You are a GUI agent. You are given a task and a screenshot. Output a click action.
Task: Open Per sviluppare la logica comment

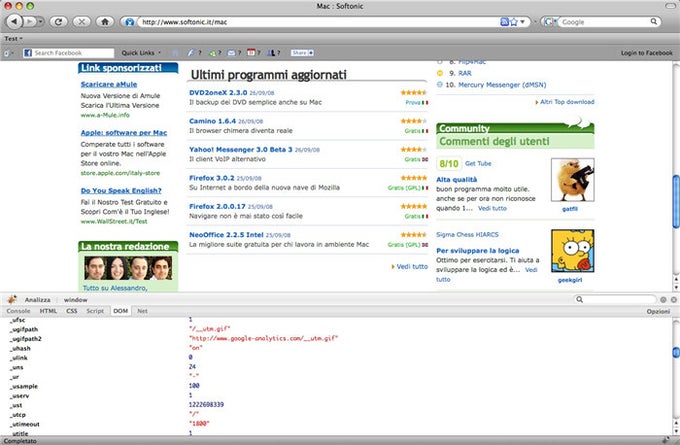pyautogui.click(x=477, y=250)
